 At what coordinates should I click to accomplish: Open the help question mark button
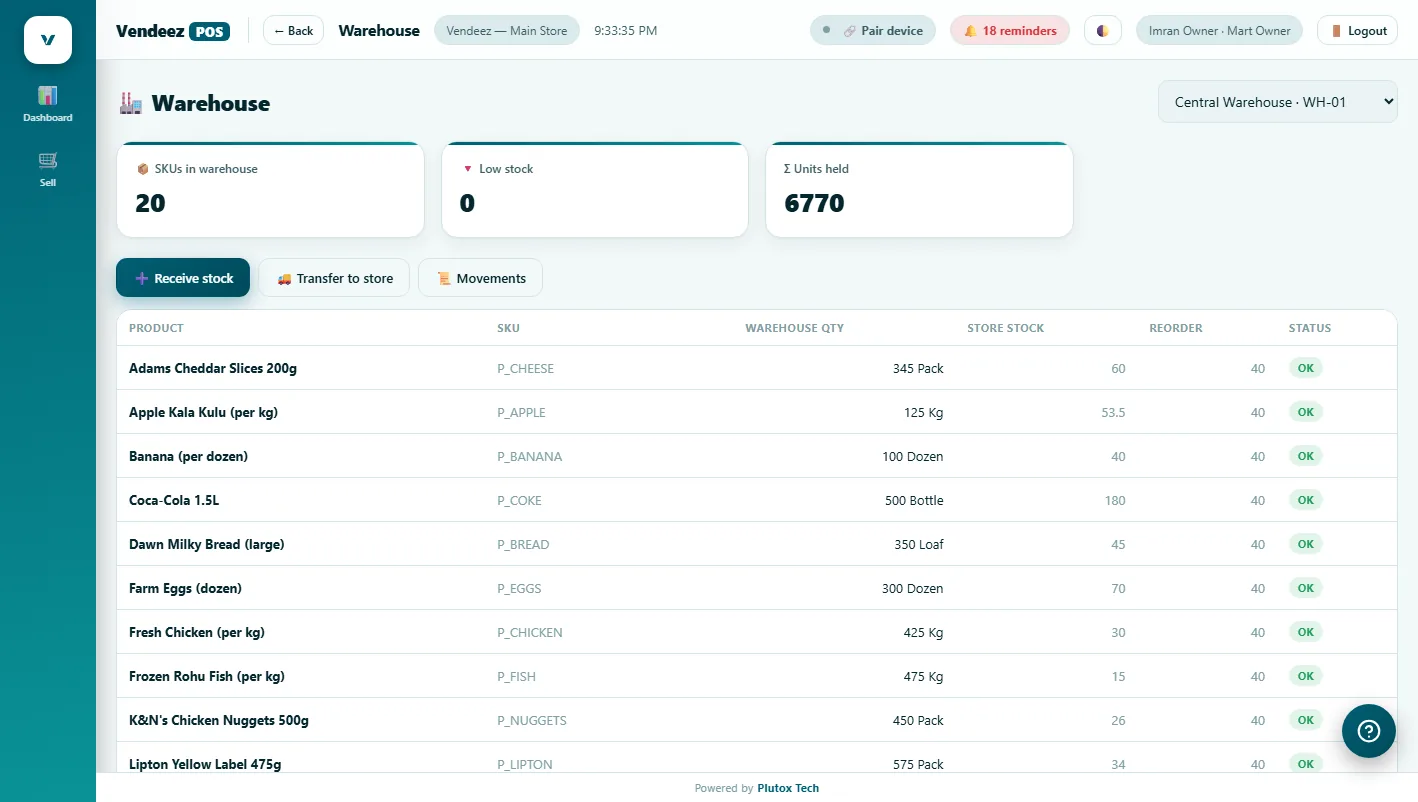pyautogui.click(x=1368, y=731)
